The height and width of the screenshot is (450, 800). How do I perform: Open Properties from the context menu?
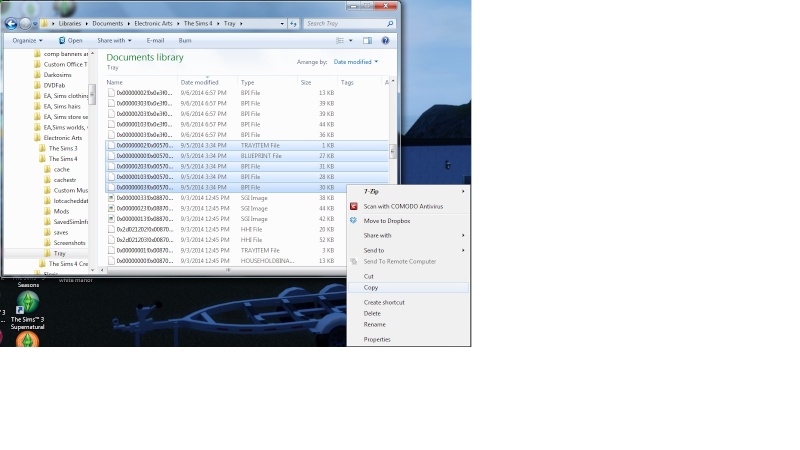[x=409, y=339]
